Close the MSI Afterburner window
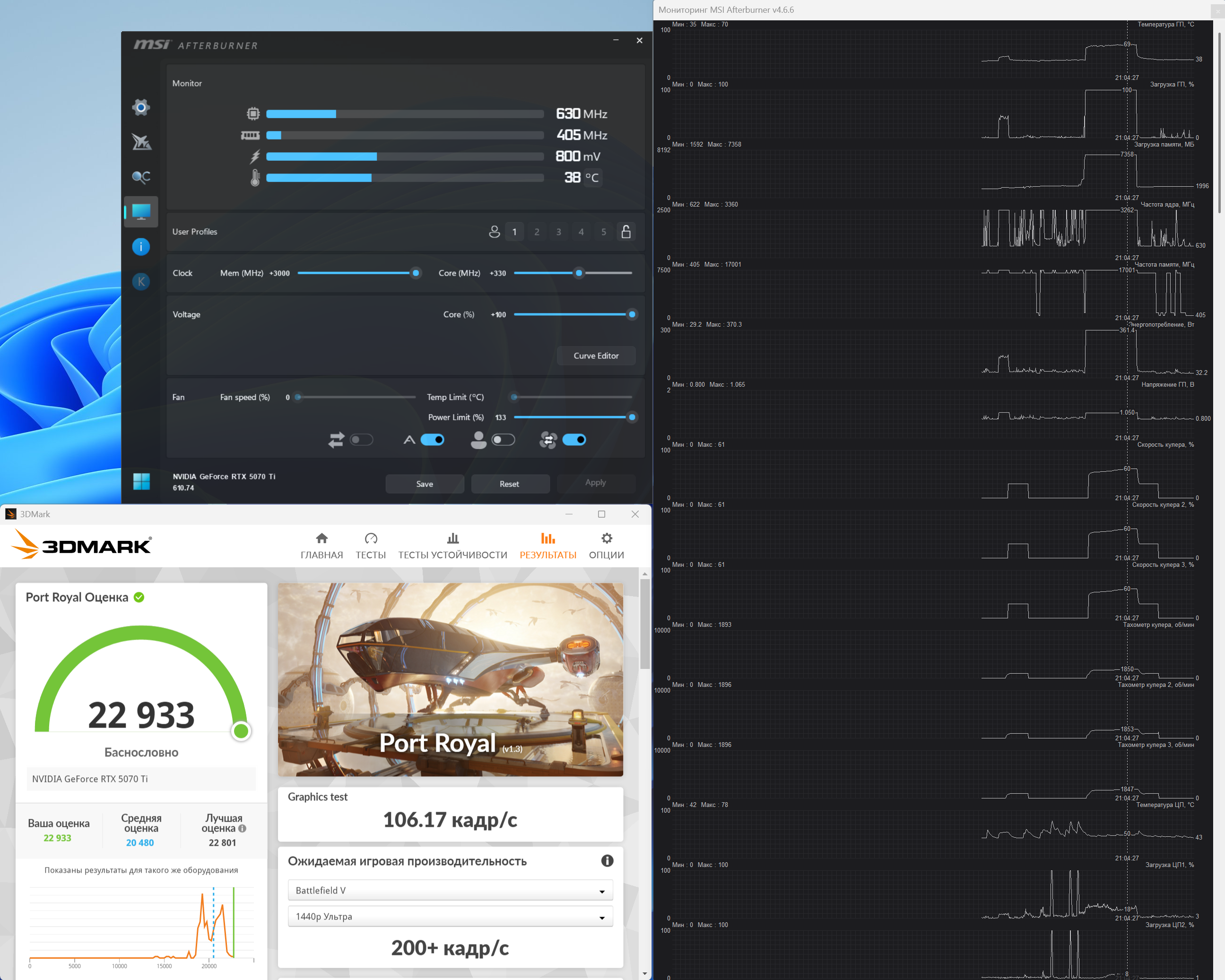 tap(639, 40)
